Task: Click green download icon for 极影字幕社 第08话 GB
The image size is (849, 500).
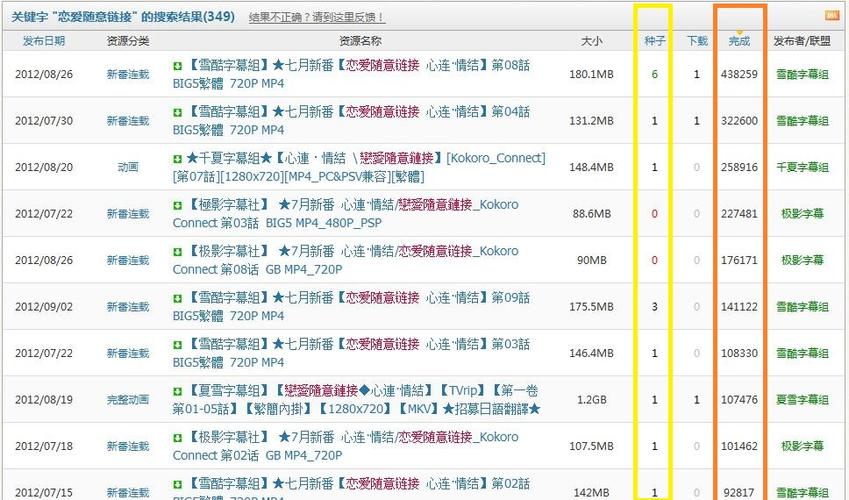Action: tap(177, 252)
